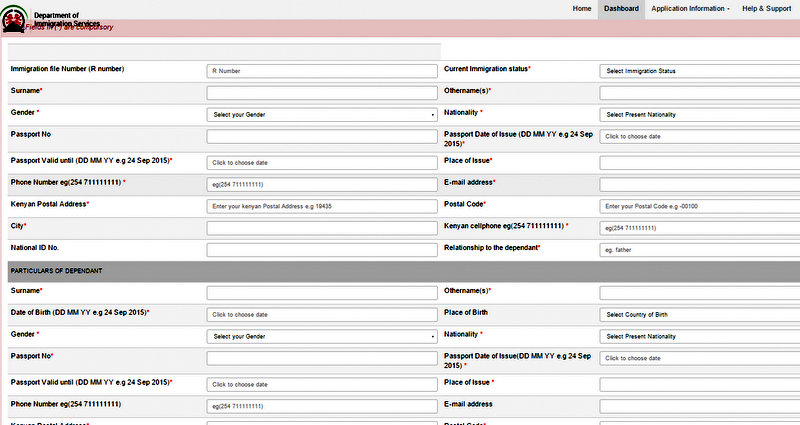
Task: Select the applicant Nationality dropdown
Action: point(699,115)
